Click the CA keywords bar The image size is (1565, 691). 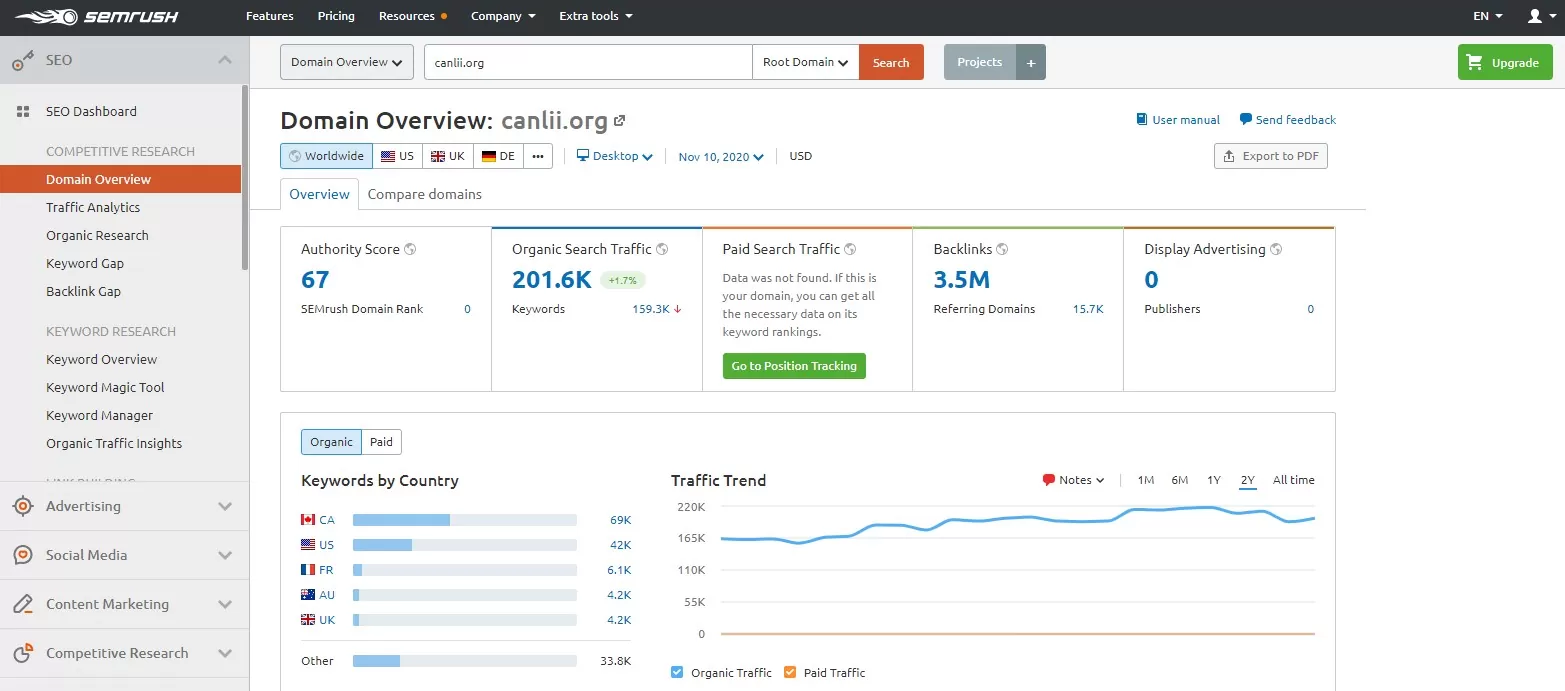(x=465, y=520)
